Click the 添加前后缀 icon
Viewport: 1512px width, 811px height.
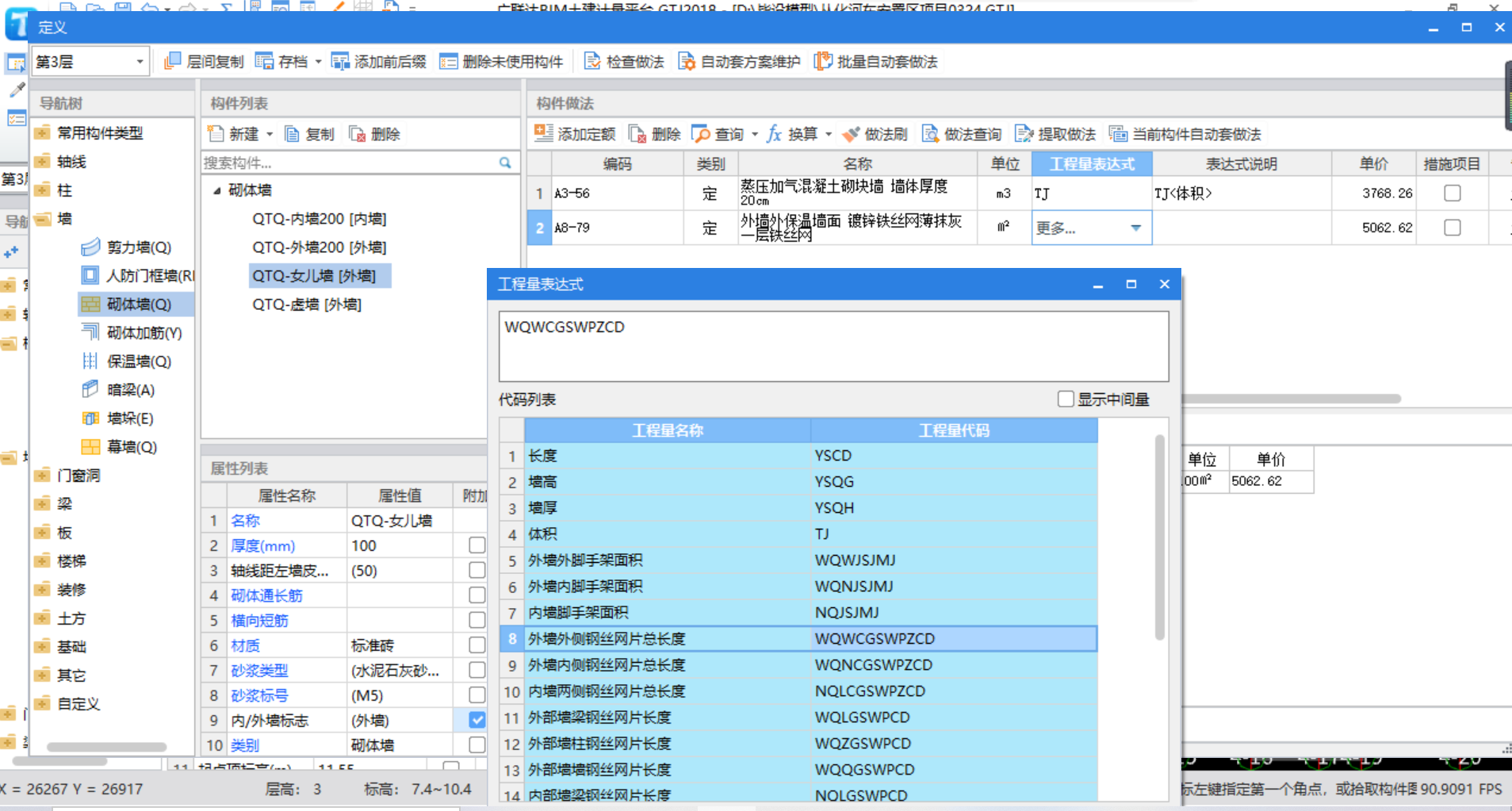[340, 61]
